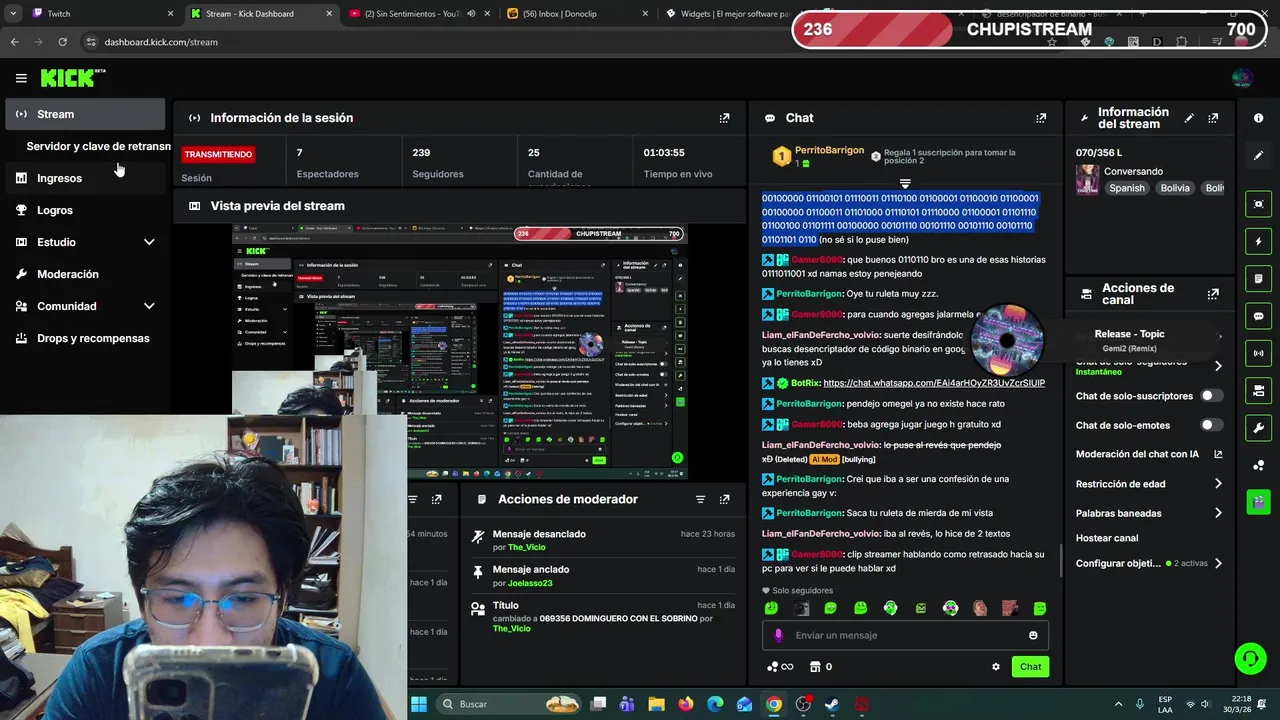Open the clapperboard clips icon in the right sidebar
Screen dimensions: 1280x720
[1258, 501]
